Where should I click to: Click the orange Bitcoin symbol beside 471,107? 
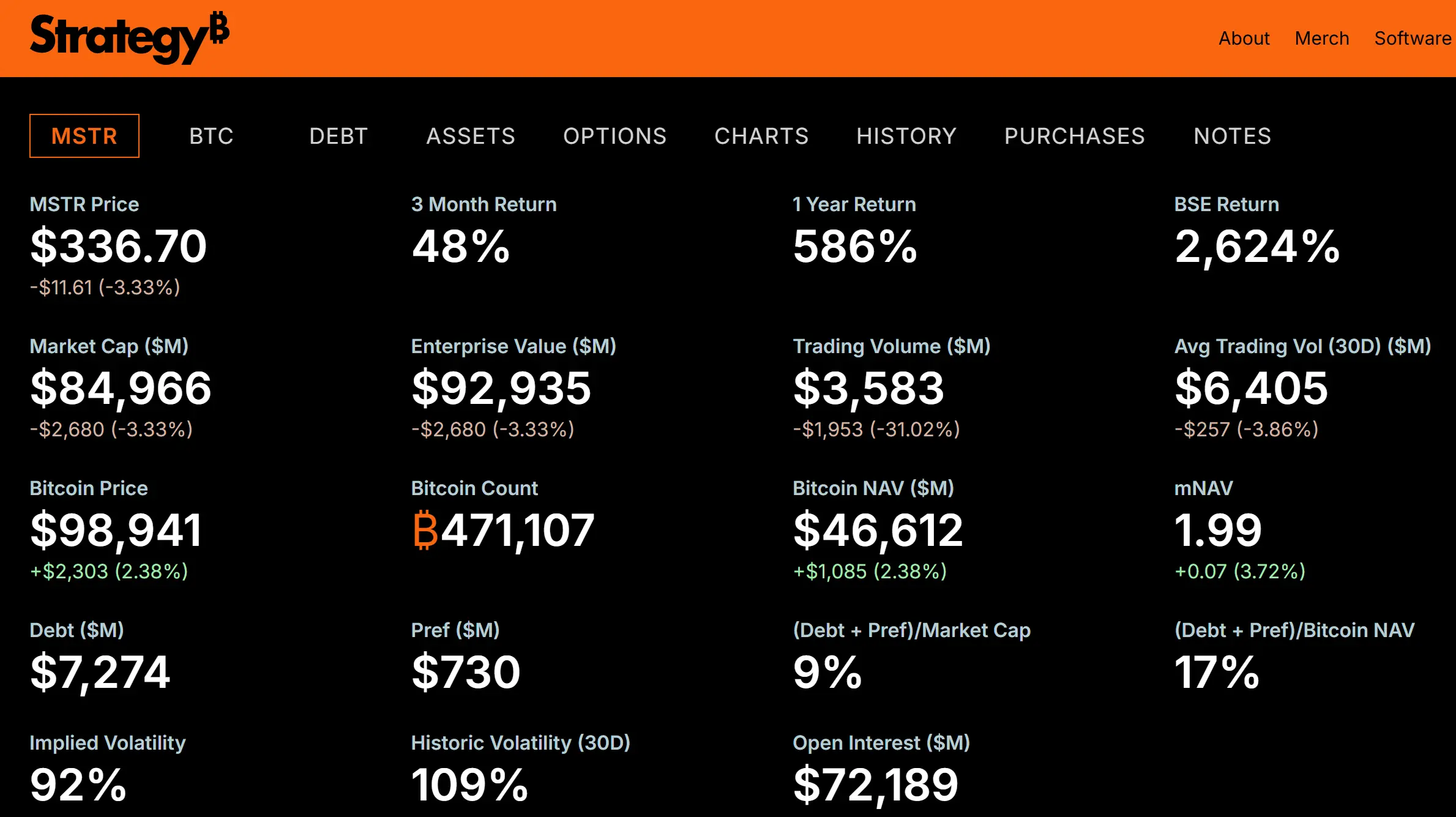coord(425,530)
